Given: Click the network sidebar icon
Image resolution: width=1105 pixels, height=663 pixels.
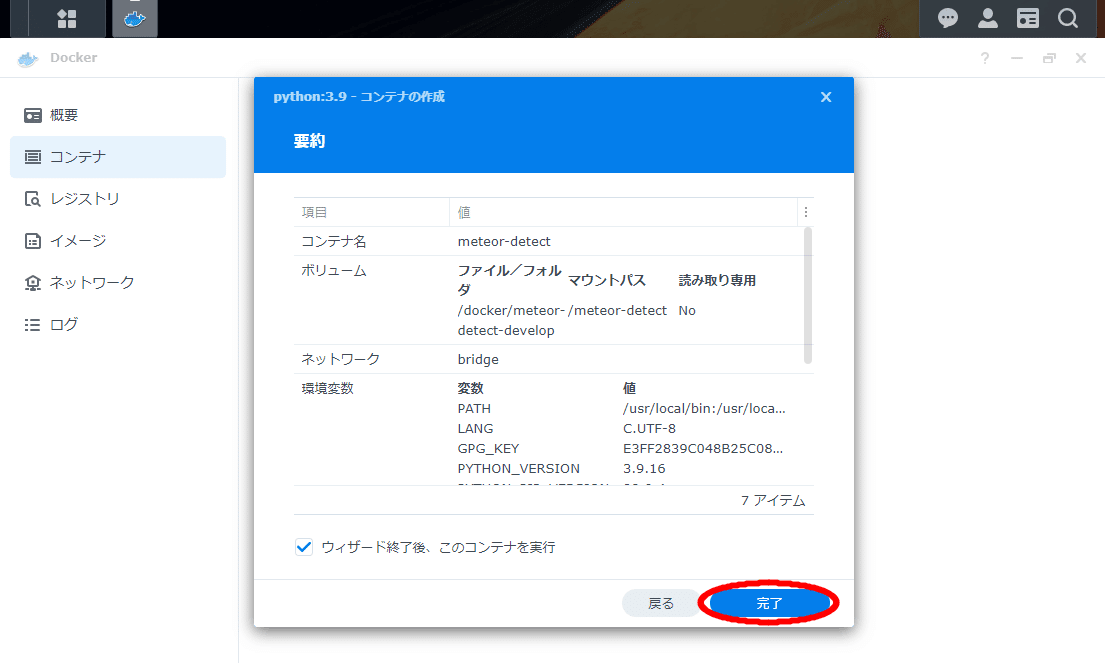Looking at the screenshot, I should pos(32,283).
